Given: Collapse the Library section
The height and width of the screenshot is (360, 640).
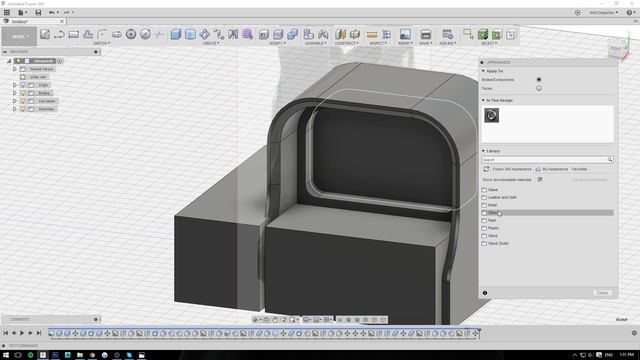Looking at the screenshot, I should (483, 151).
